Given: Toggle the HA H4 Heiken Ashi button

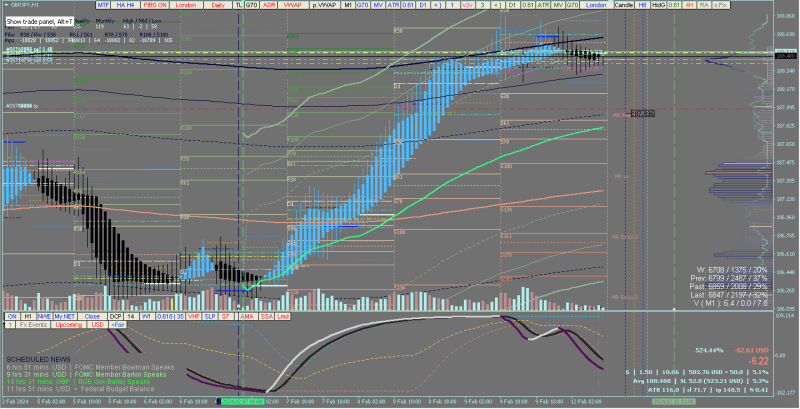Looking at the screenshot, I should (126, 5).
